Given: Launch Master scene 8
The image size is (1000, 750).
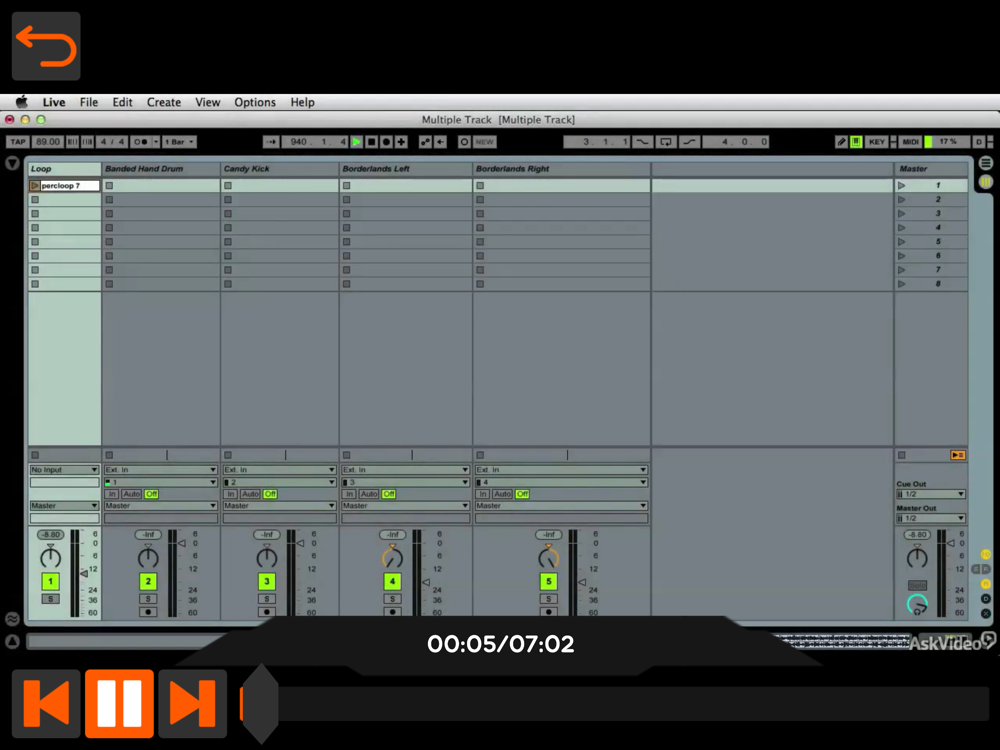Looking at the screenshot, I should [902, 284].
